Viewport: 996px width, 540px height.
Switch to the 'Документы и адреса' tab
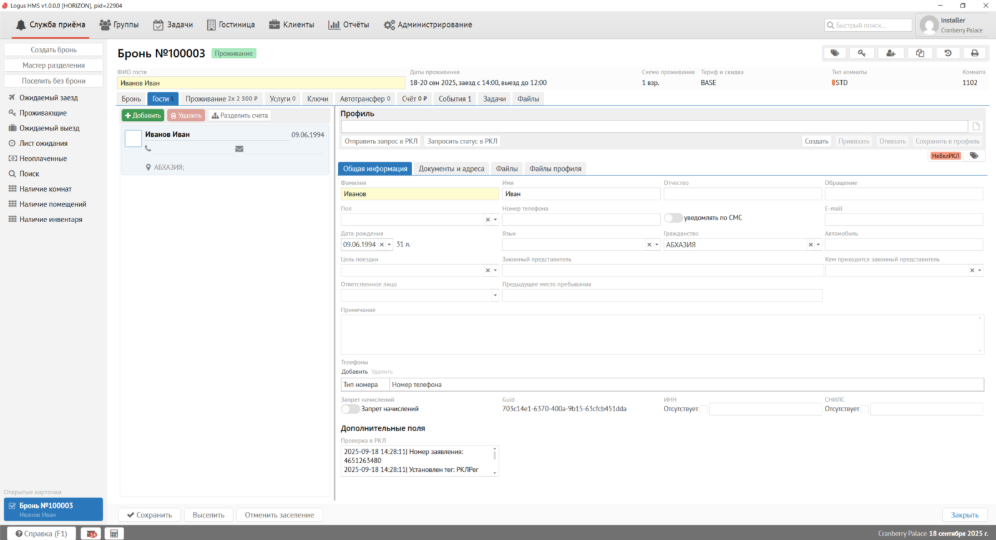pos(451,169)
